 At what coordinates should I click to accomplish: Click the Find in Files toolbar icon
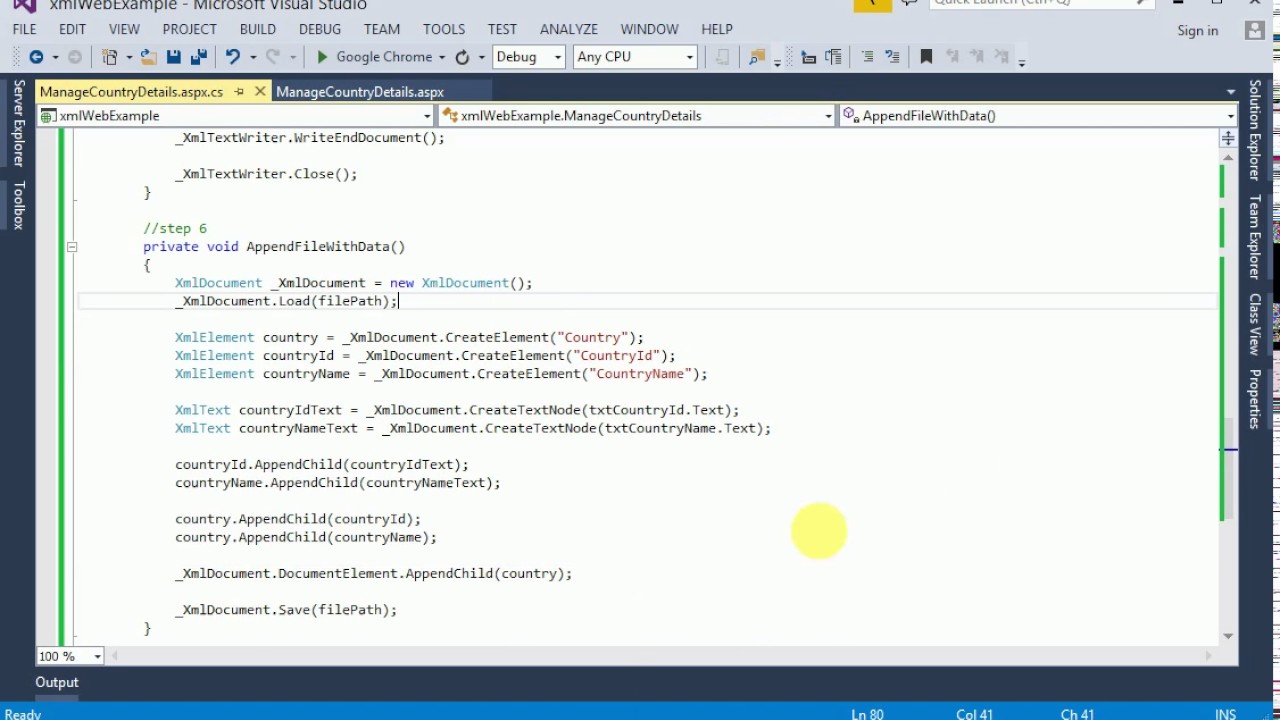pyautogui.click(x=757, y=57)
